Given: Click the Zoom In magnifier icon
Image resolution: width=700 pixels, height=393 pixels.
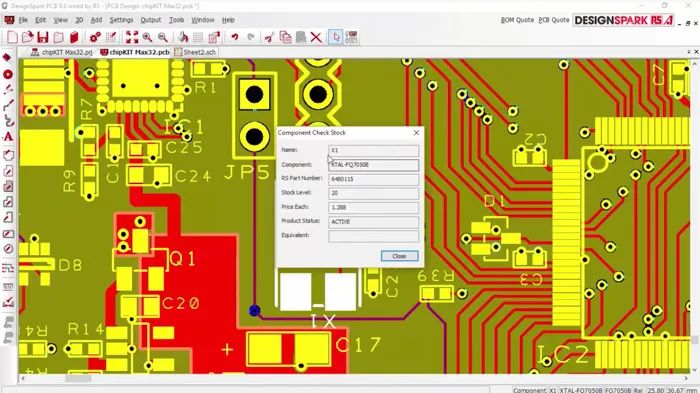Looking at the screenshot, I should click(x=147, y=37).
